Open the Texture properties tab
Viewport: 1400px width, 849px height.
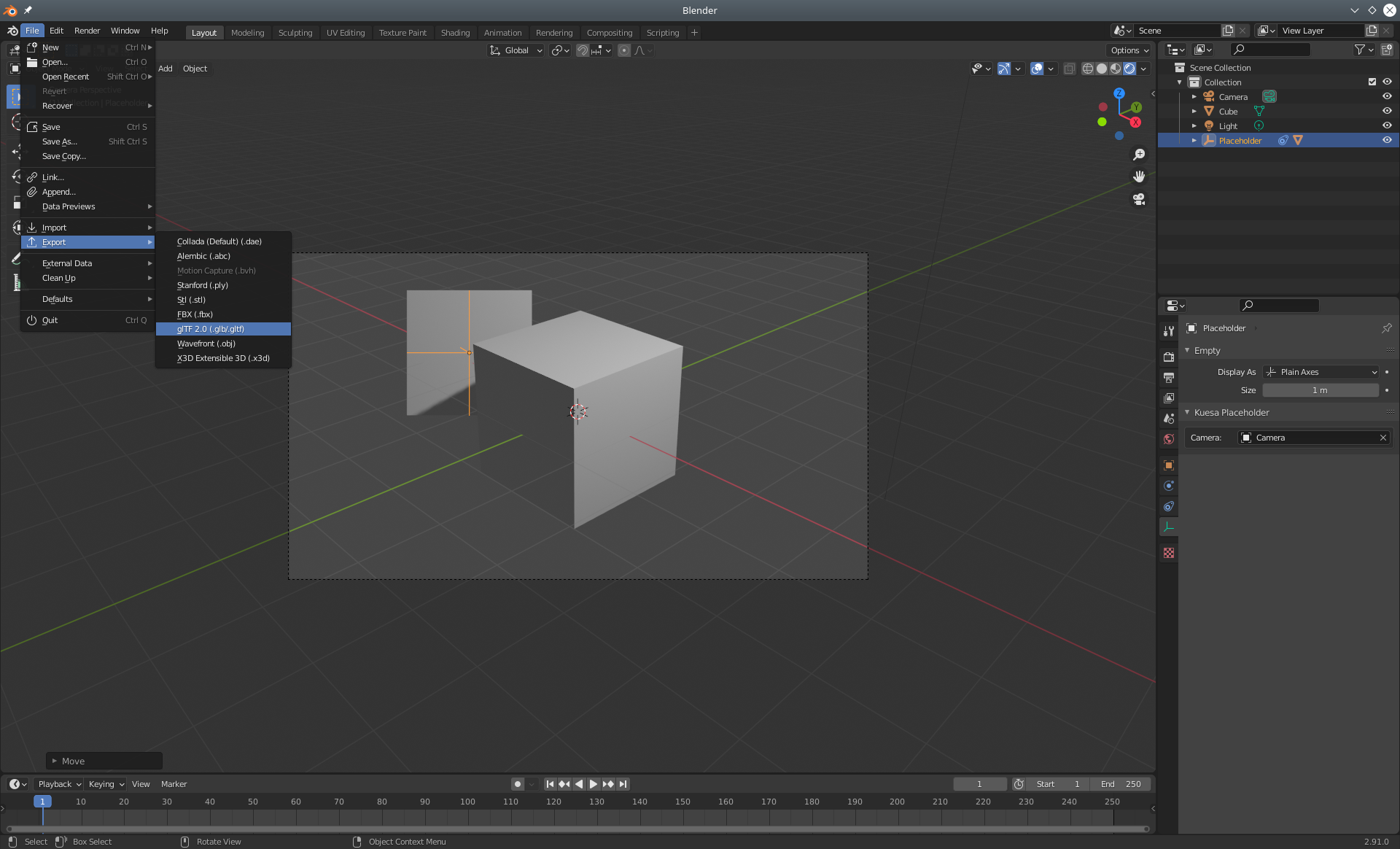pyautogui.click(x=1169, y=553)
